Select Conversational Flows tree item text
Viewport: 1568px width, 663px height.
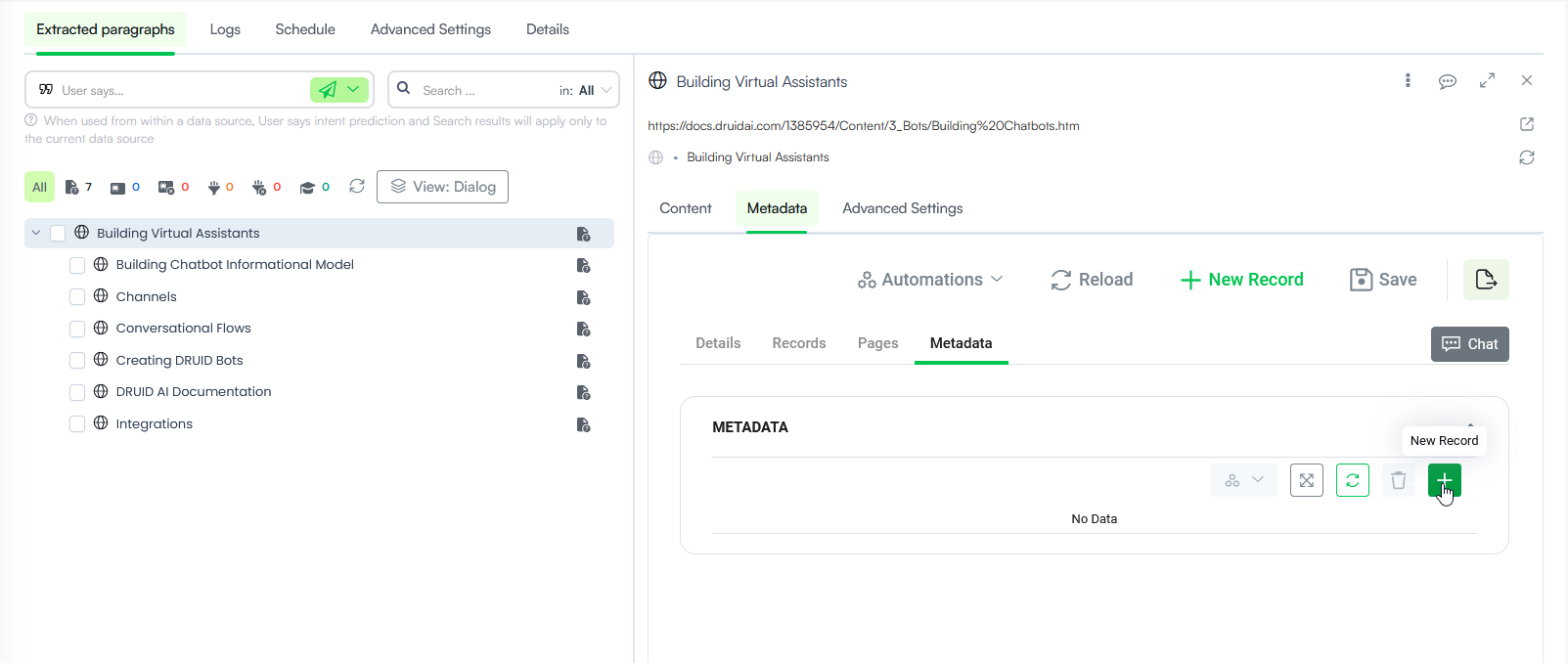click(x=183, y=328)
